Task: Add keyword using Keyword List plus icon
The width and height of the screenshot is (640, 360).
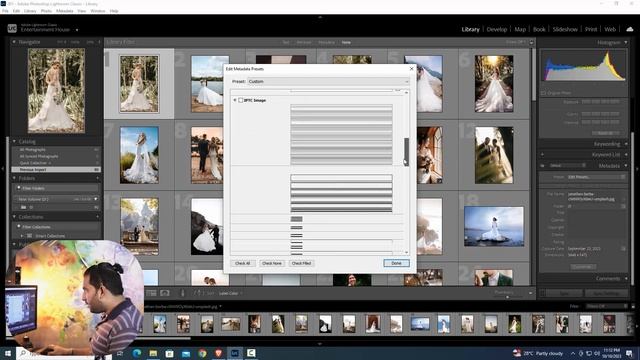Action: pos(542,155)
